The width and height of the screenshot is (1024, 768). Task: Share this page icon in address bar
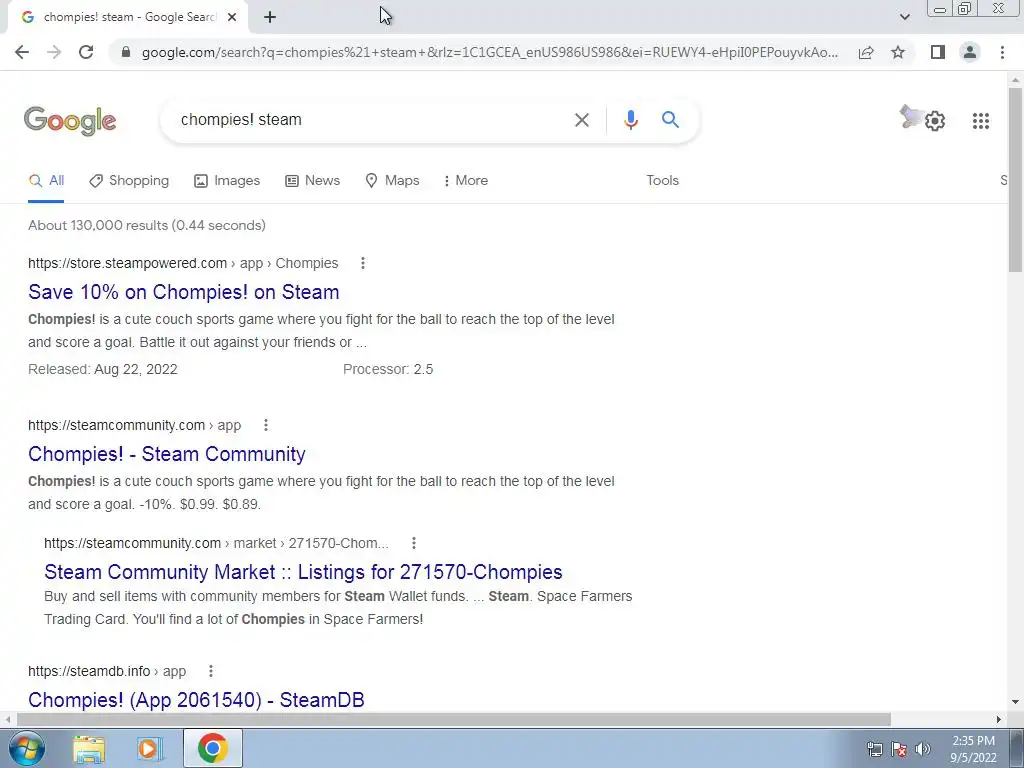[x=866, y=52]
